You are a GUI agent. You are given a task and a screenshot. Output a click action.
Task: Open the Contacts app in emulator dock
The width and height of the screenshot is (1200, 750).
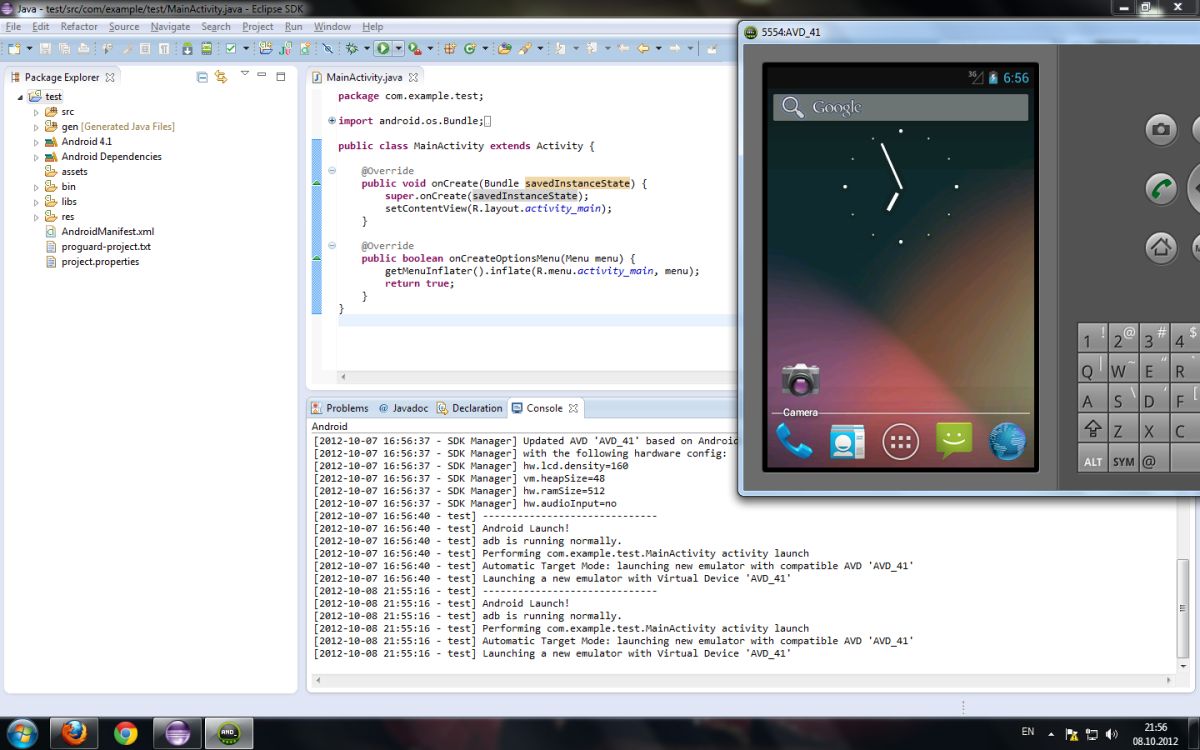[847, 441]
